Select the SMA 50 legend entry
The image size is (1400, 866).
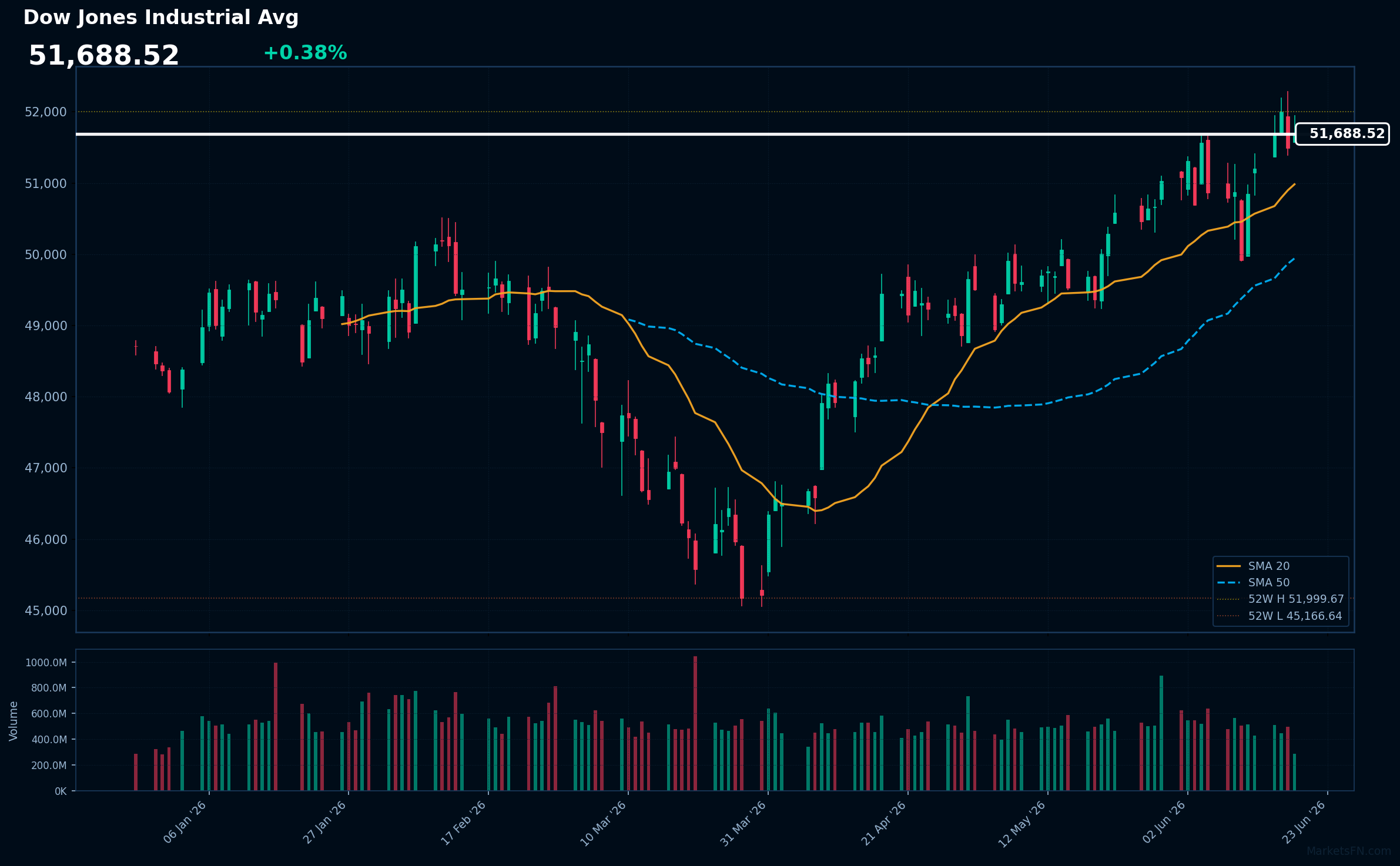[1253, 583]
